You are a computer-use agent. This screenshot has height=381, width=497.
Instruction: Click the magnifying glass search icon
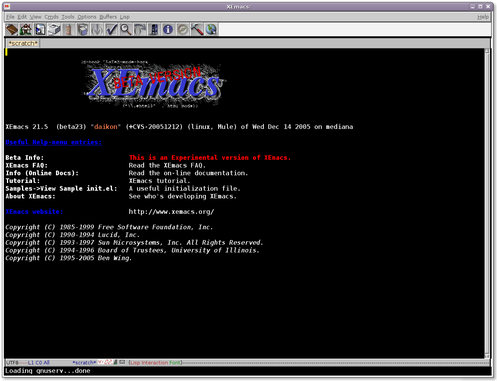click(126, 30)
